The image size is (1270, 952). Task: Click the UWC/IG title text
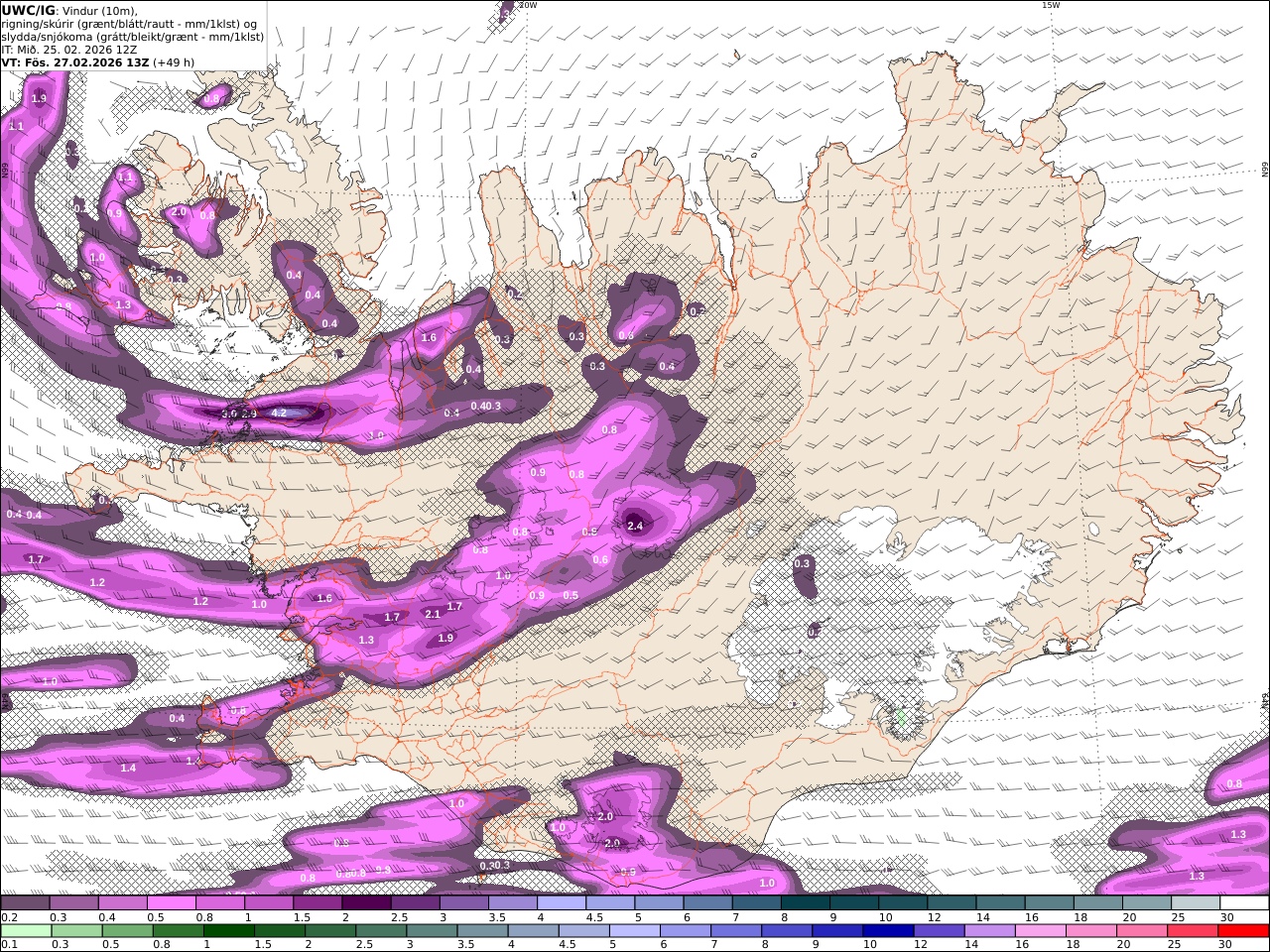(x=29, y=10)
